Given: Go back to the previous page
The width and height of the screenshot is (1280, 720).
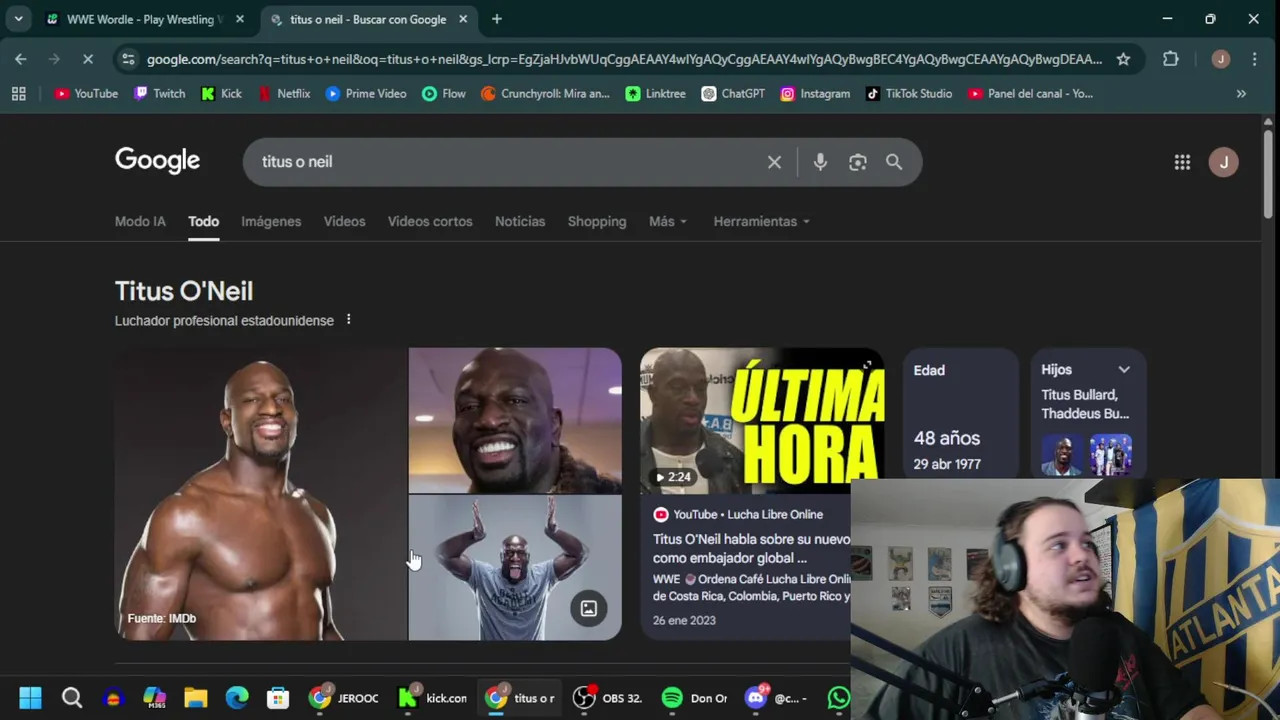Looking at the screenshot, I should point(21,59).
